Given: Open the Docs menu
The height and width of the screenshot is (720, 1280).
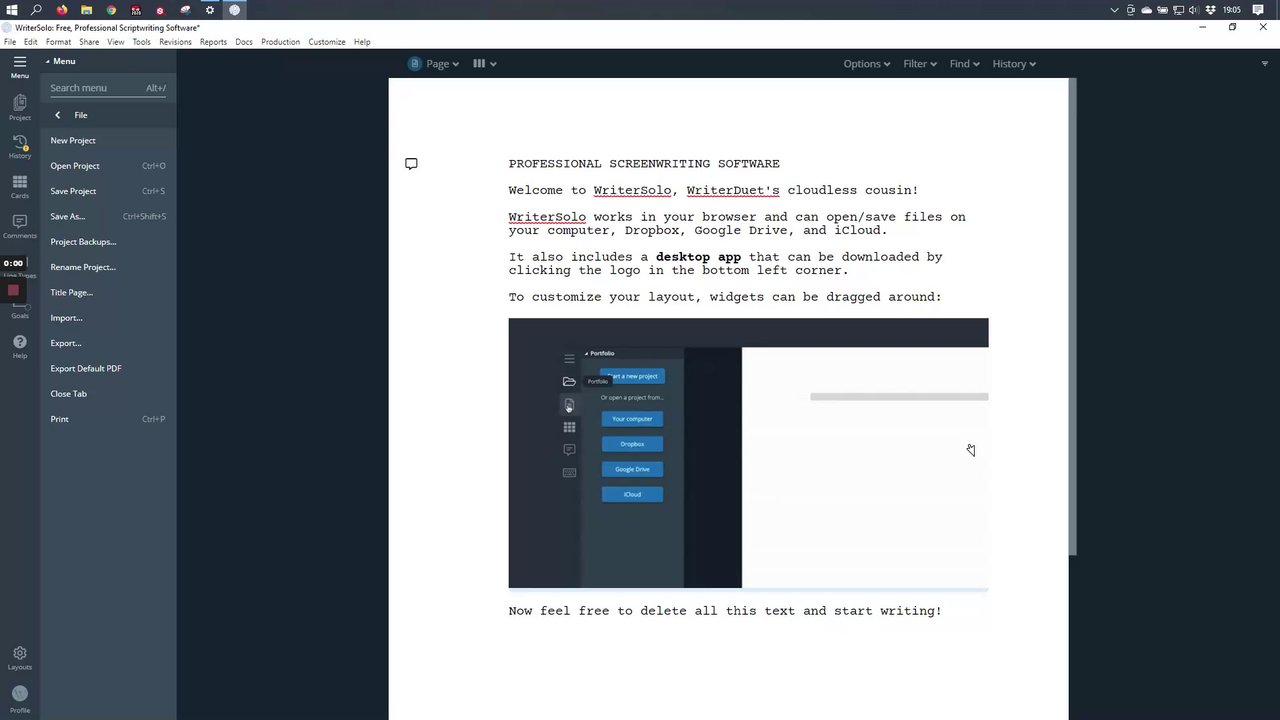Looking at the screenshot, I should [244, 42].
